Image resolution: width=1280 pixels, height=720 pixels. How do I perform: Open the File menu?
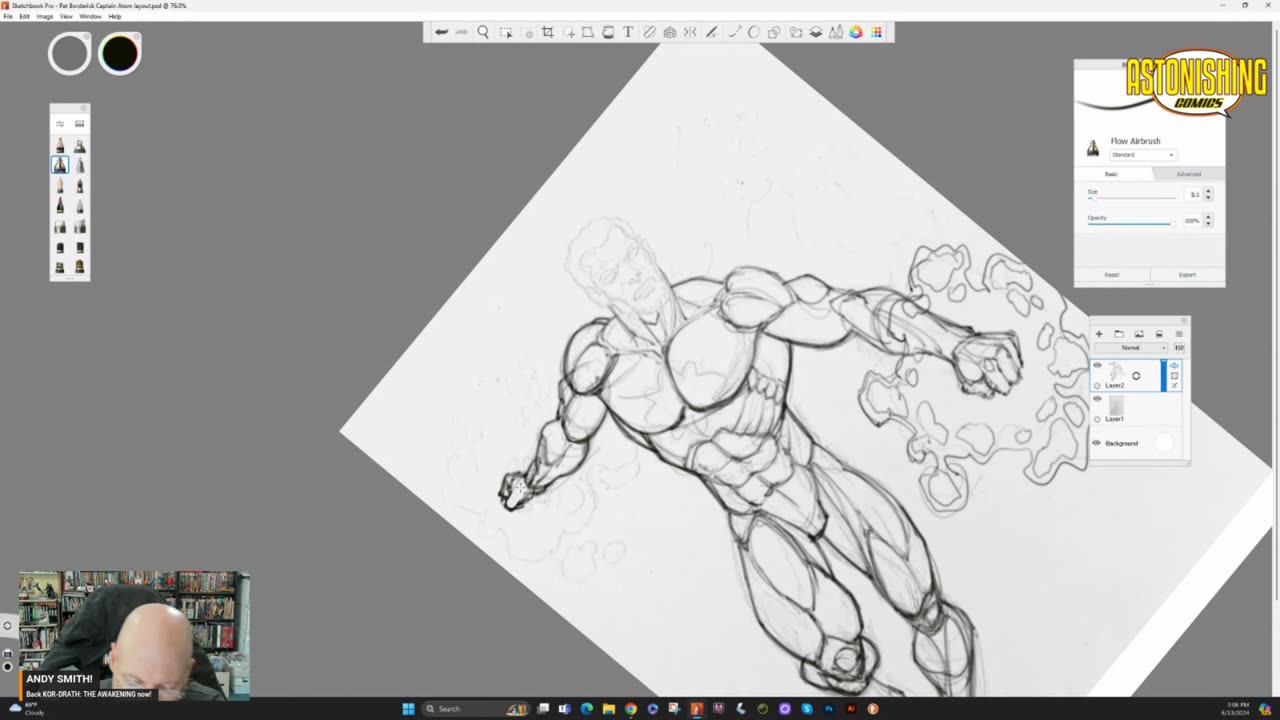[8, 16]
